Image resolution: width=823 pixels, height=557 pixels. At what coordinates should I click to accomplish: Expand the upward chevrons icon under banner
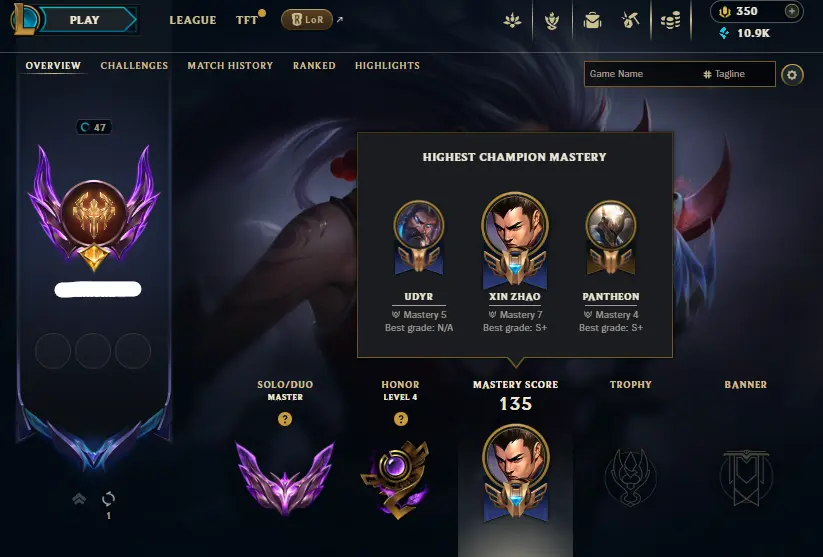(x=79, y=498)
